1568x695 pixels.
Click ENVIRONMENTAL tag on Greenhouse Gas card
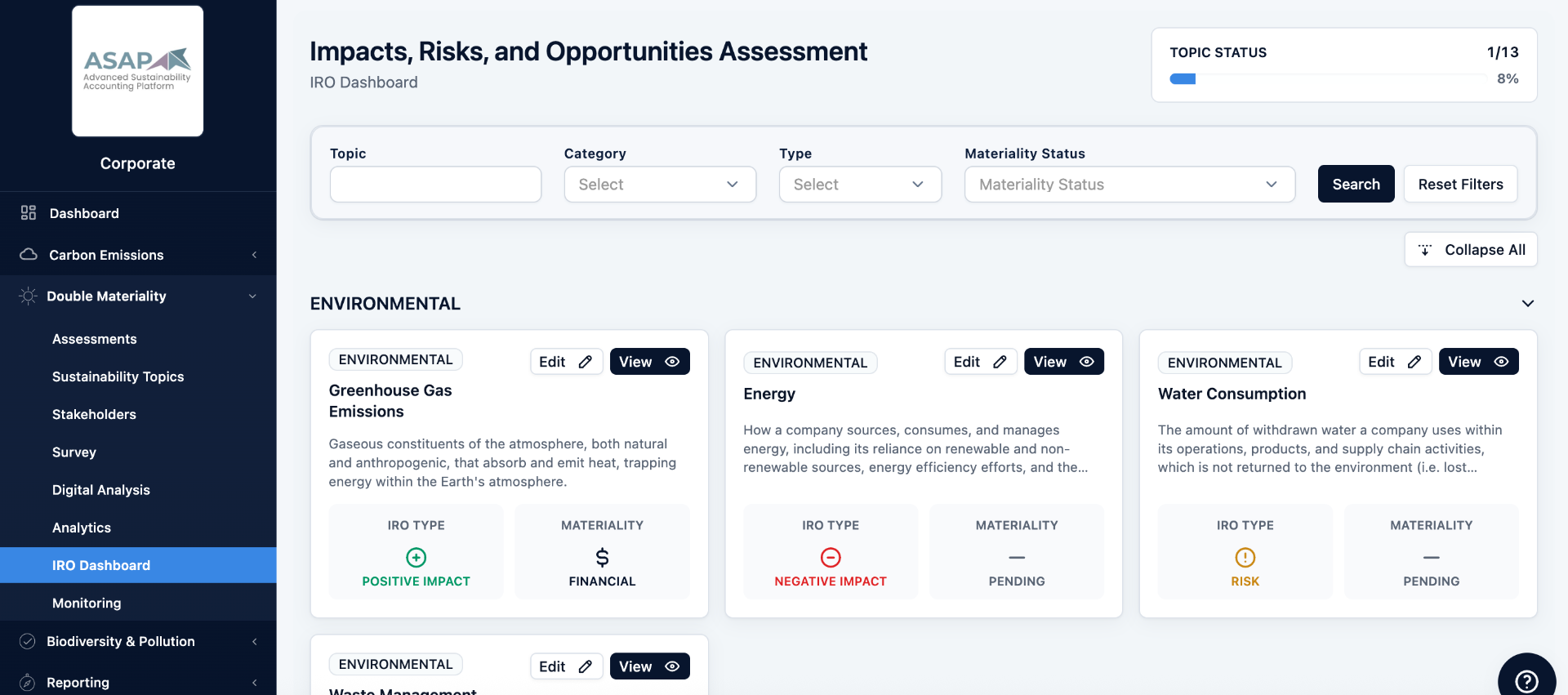395,359
